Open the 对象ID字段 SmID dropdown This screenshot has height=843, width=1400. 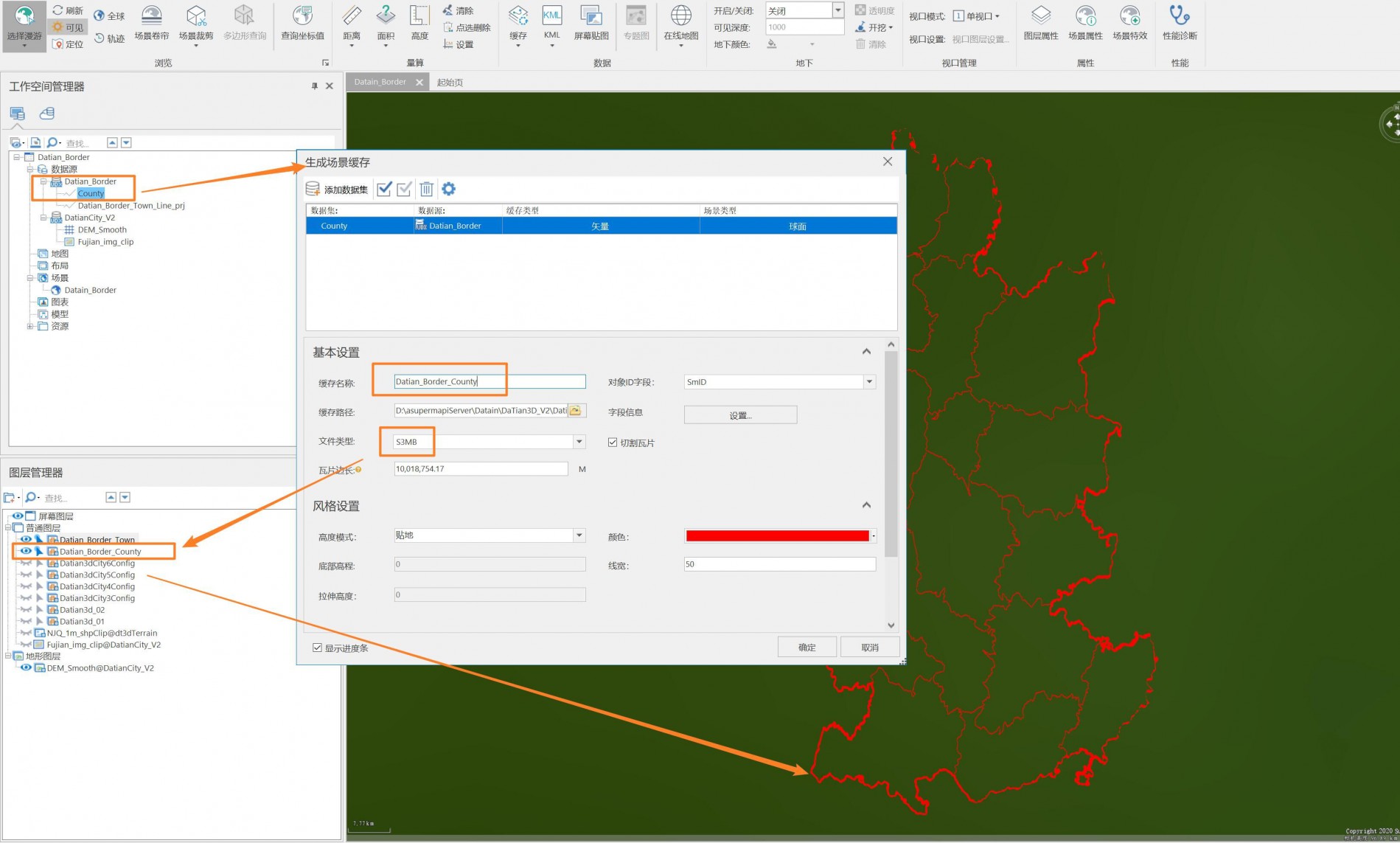tap(869, 381)
